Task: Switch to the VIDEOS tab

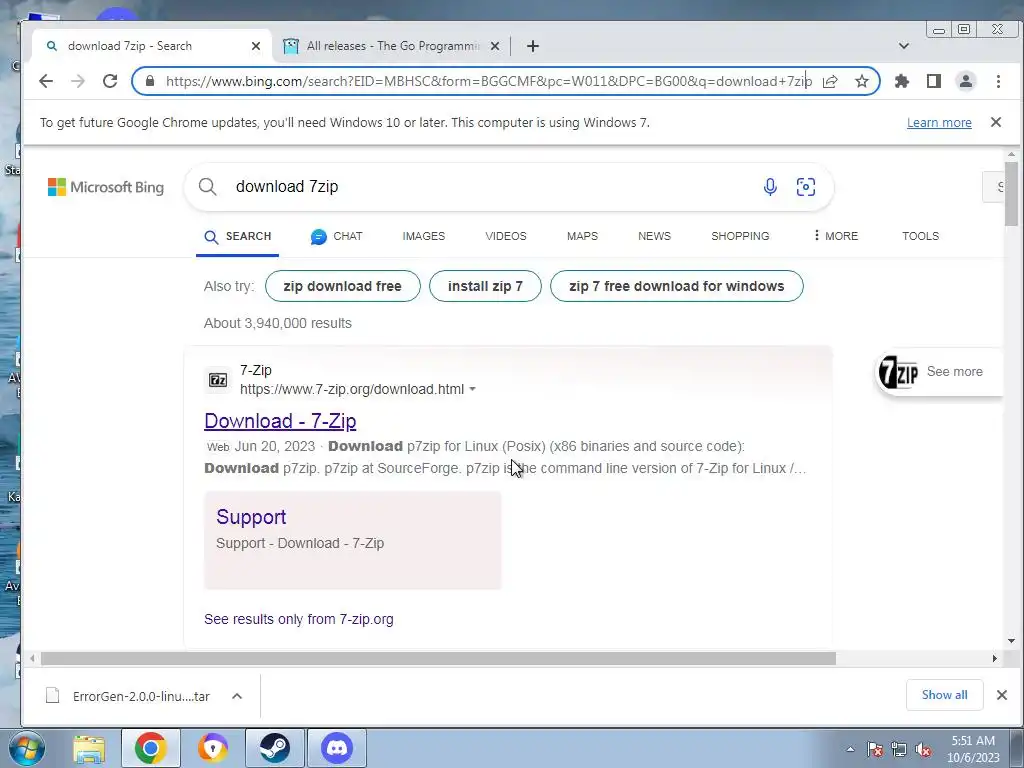Action: click(505, 236)
